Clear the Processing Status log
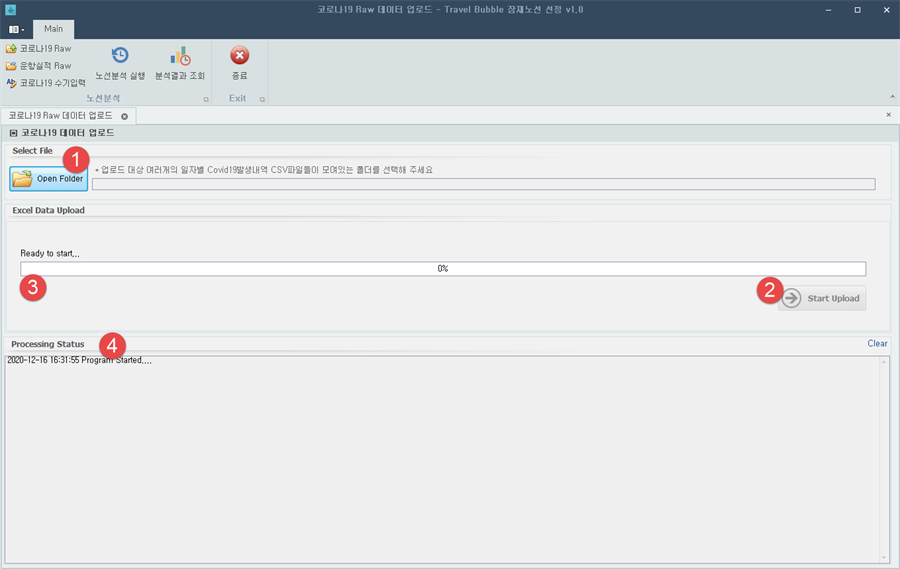The width and height of the screenshot is (900, 569). tap(877, 343)
